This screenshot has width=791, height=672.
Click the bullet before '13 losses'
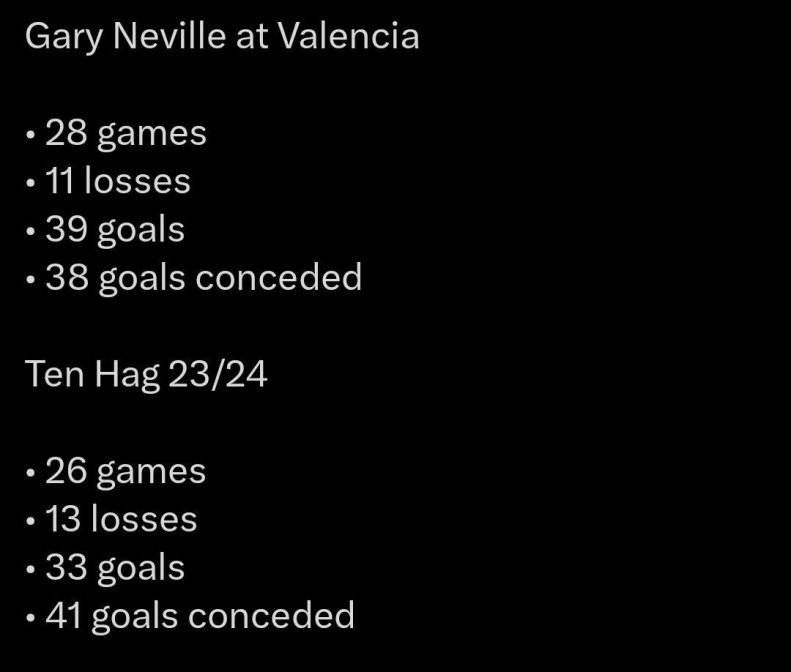point(31,521)
